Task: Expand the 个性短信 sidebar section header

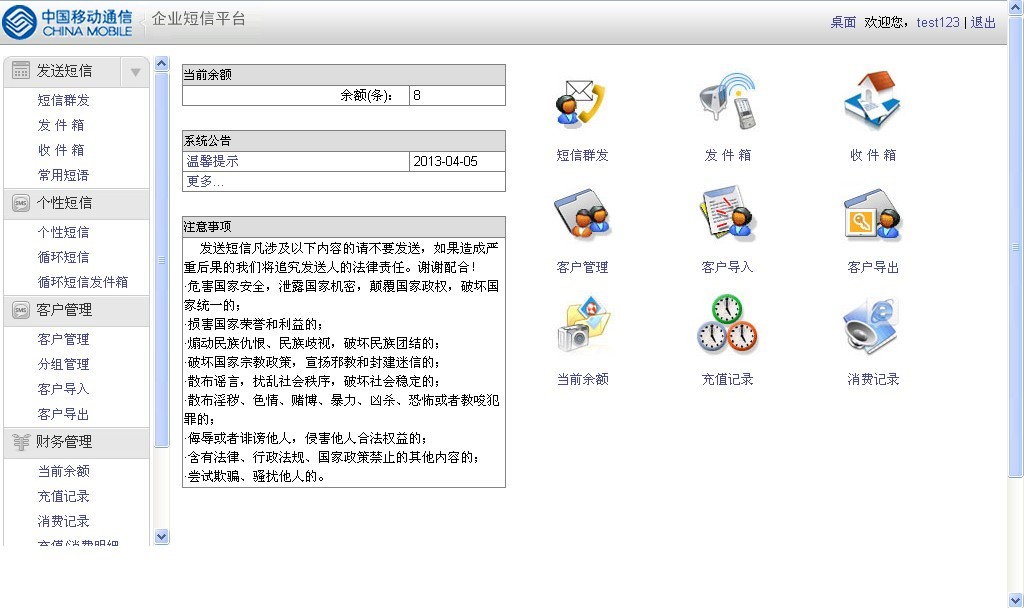Action: tap(76, 203)
